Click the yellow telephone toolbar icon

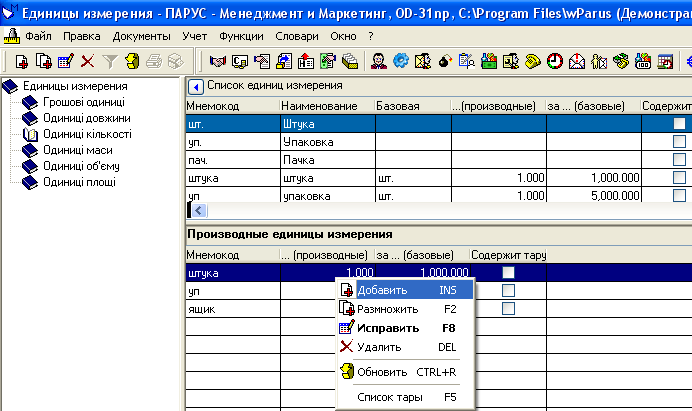click(x=533, y=61)
